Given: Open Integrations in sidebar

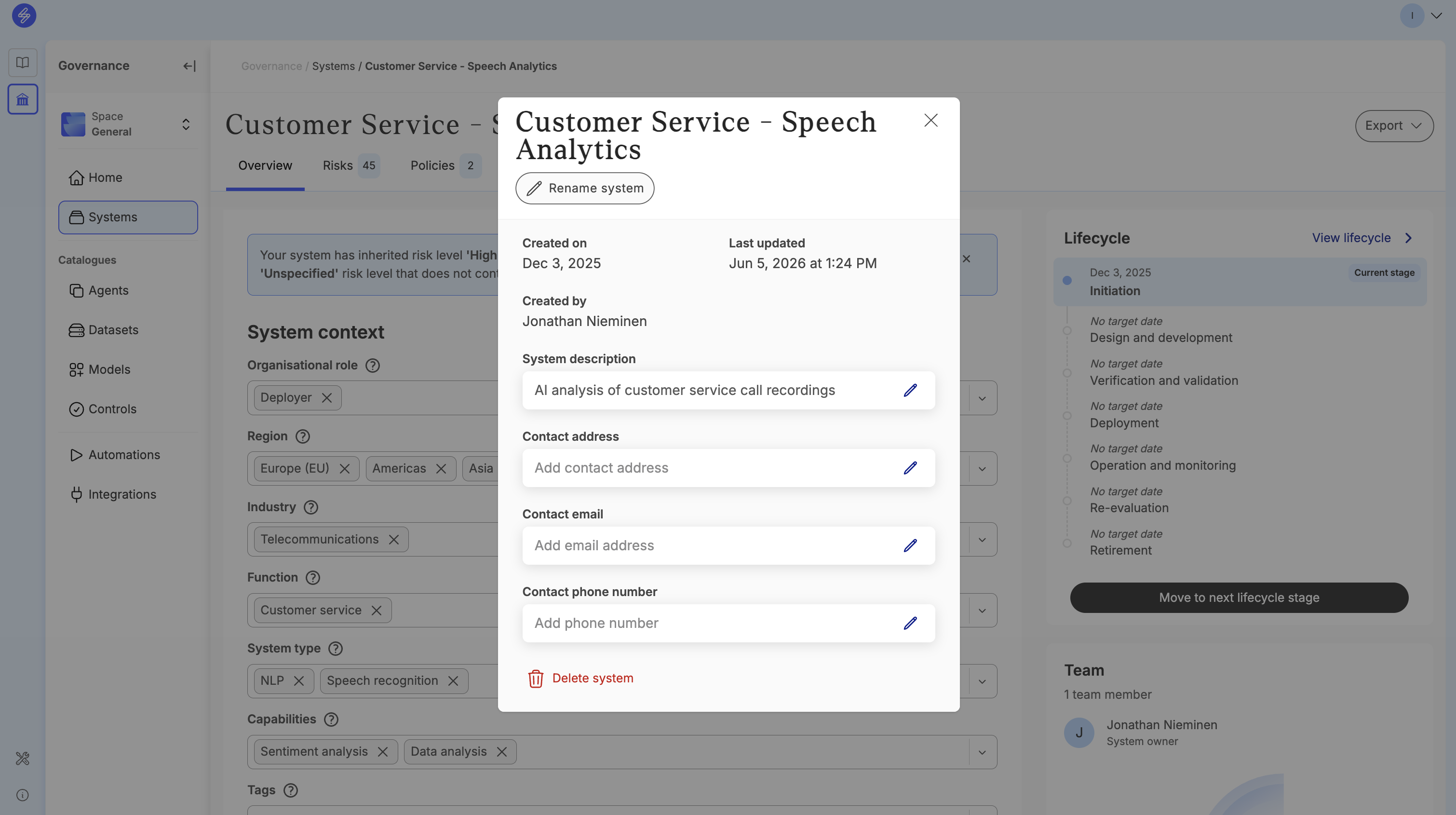Looking at the screenshot, I should (128, 494).
